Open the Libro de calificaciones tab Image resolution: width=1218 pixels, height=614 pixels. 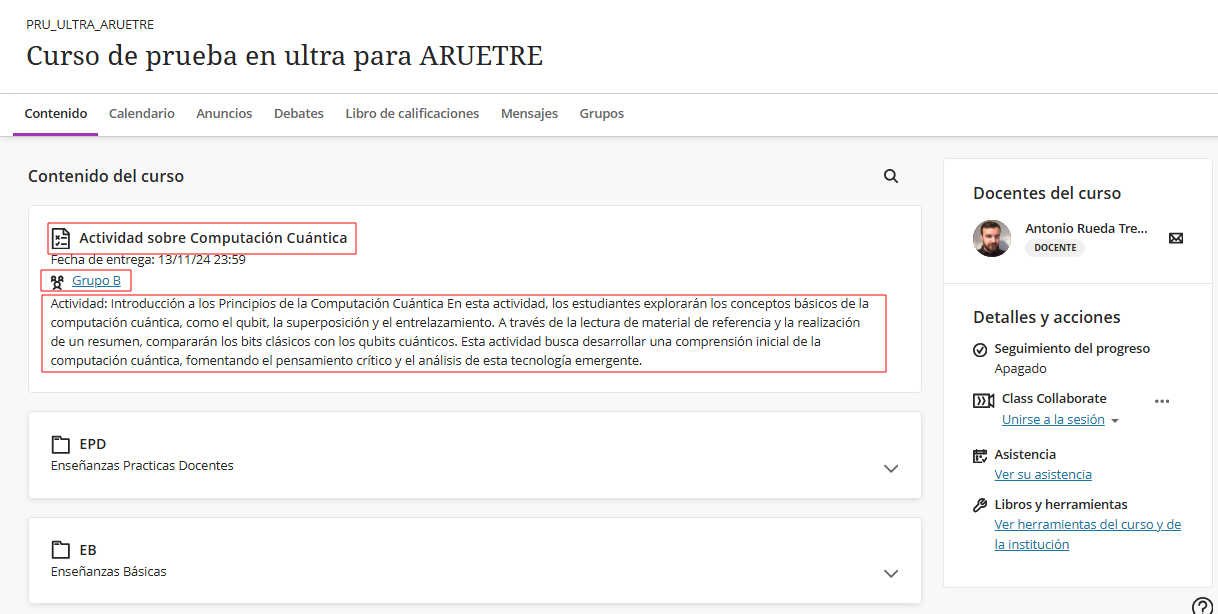tap(412, 114)
